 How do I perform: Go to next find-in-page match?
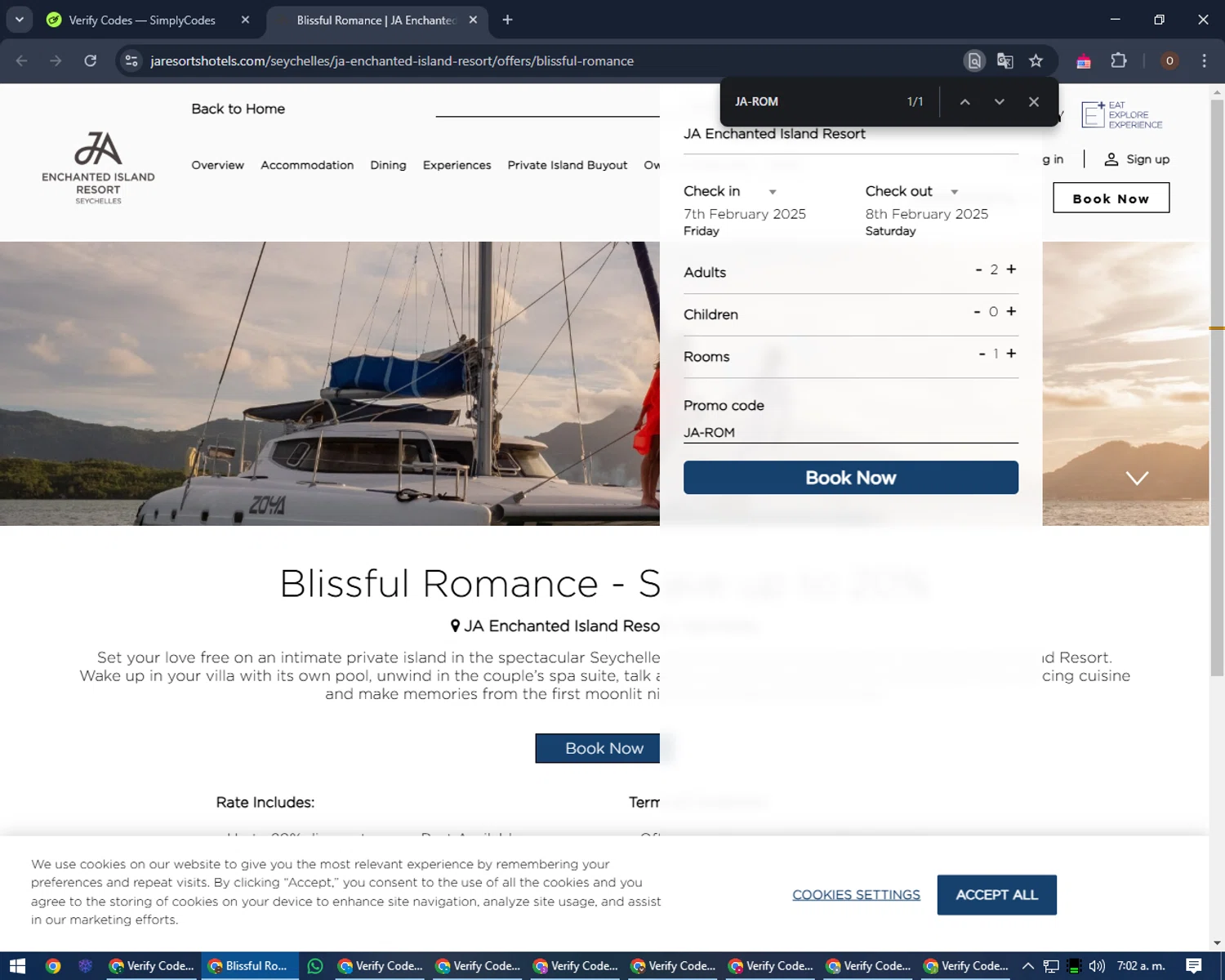(x=1000, y=102)
